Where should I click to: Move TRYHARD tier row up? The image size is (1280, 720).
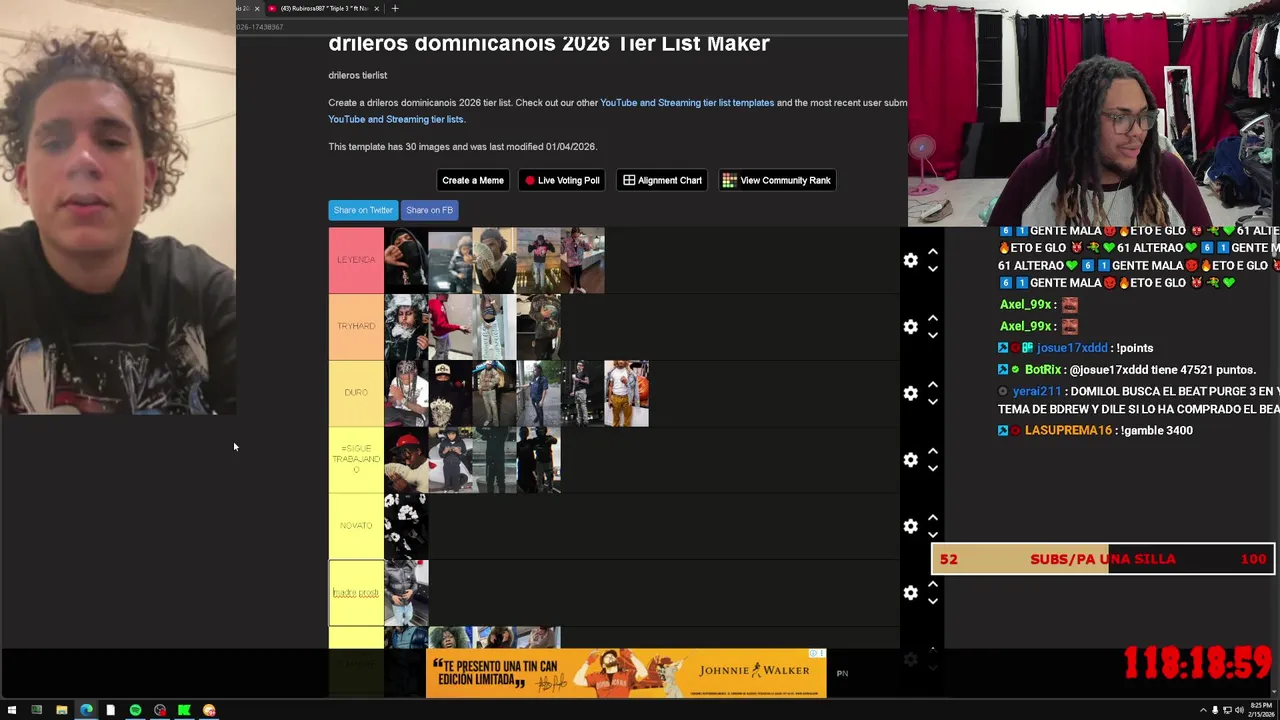[933, 318]
